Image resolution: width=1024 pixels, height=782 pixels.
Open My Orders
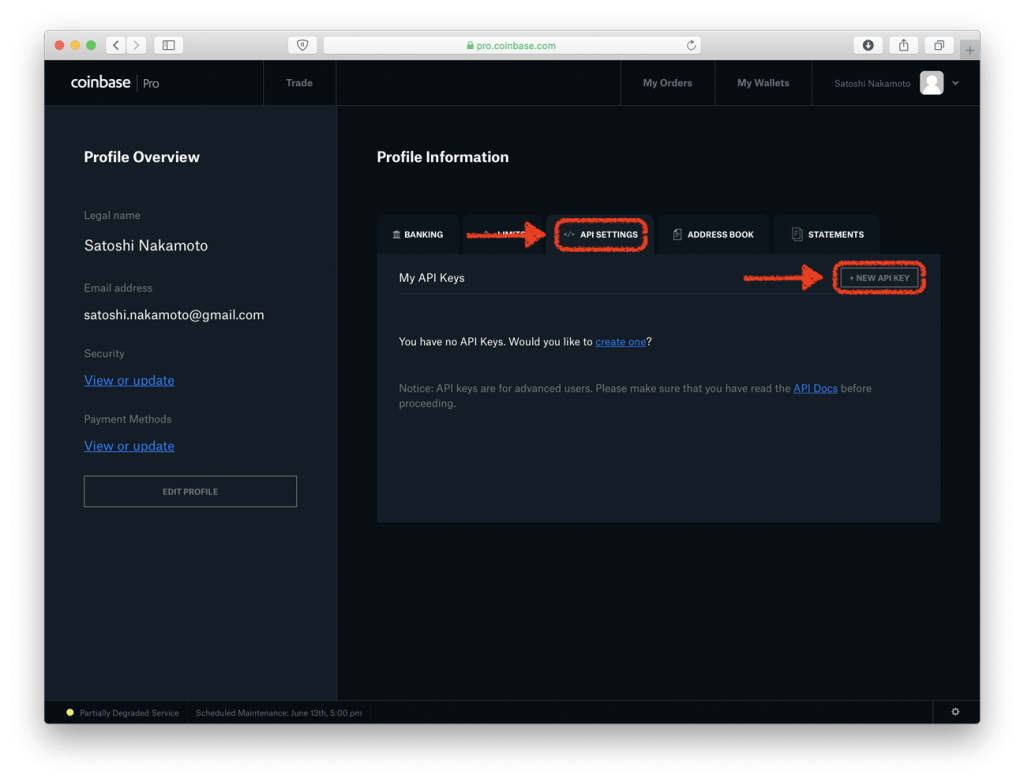click(667, 83)
